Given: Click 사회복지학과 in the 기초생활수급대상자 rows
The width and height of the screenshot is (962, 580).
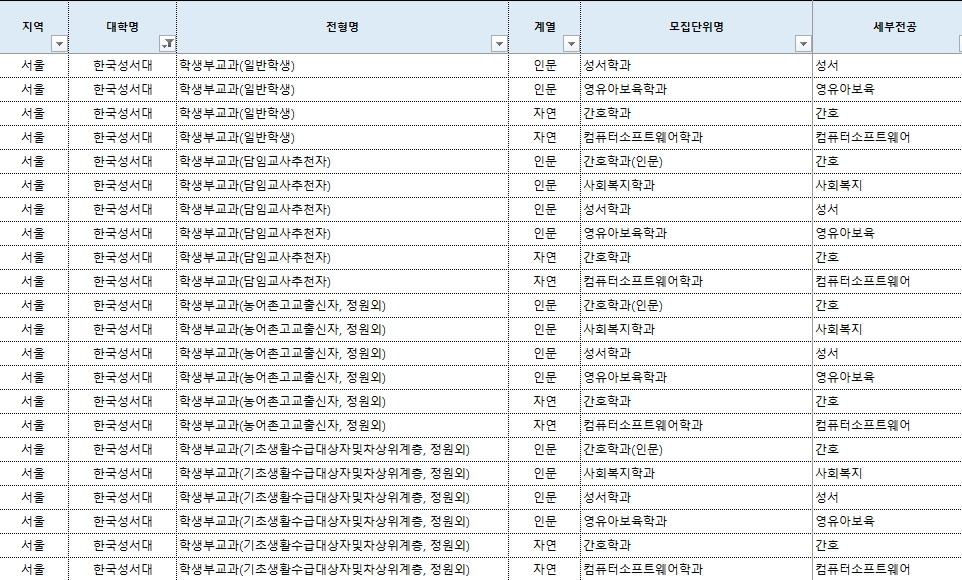Looking at the screenshot, I should [618, 473].
